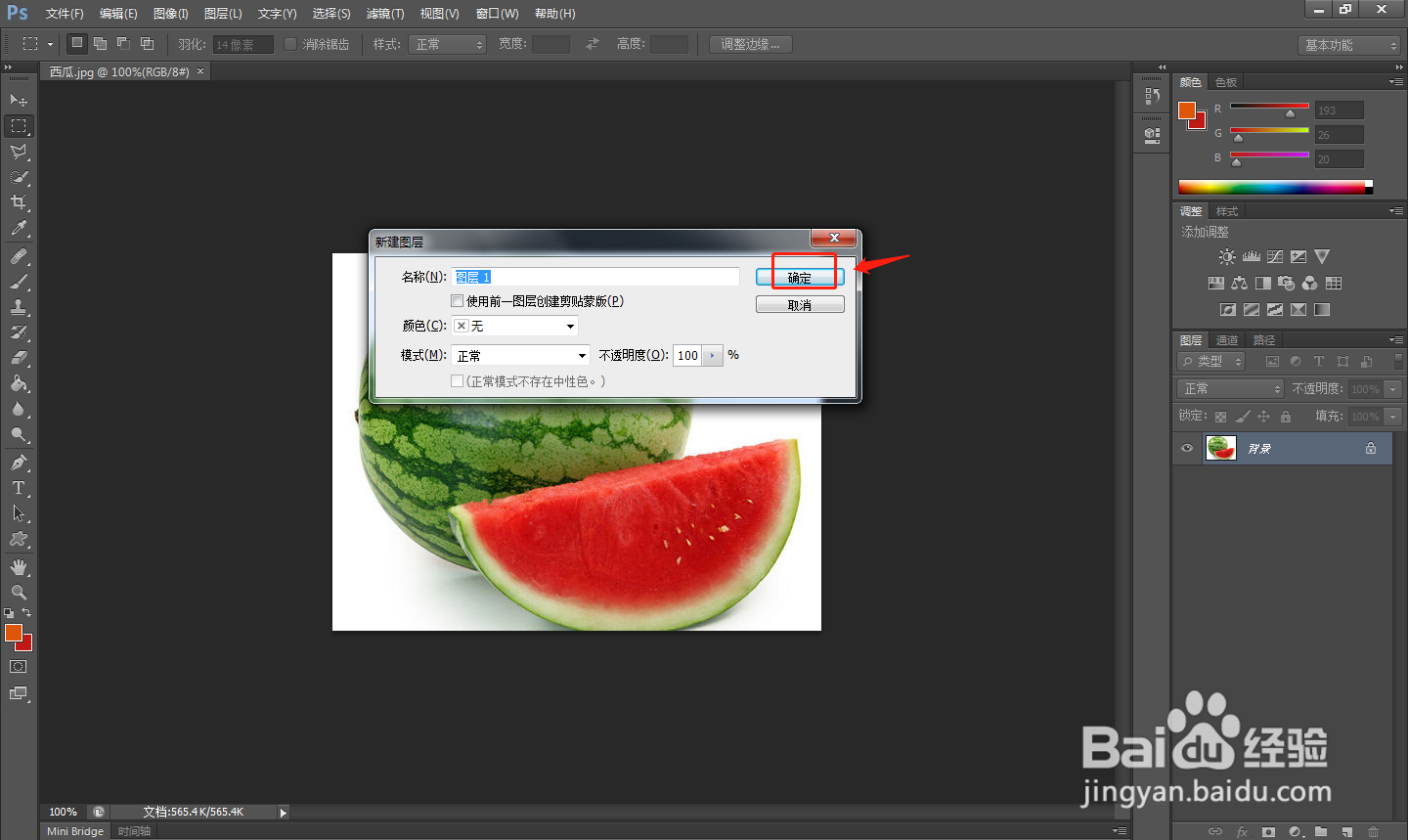Open the 模式(M) dropdown in dialog
1408x840 pixels.
click(x=520, y=355)
